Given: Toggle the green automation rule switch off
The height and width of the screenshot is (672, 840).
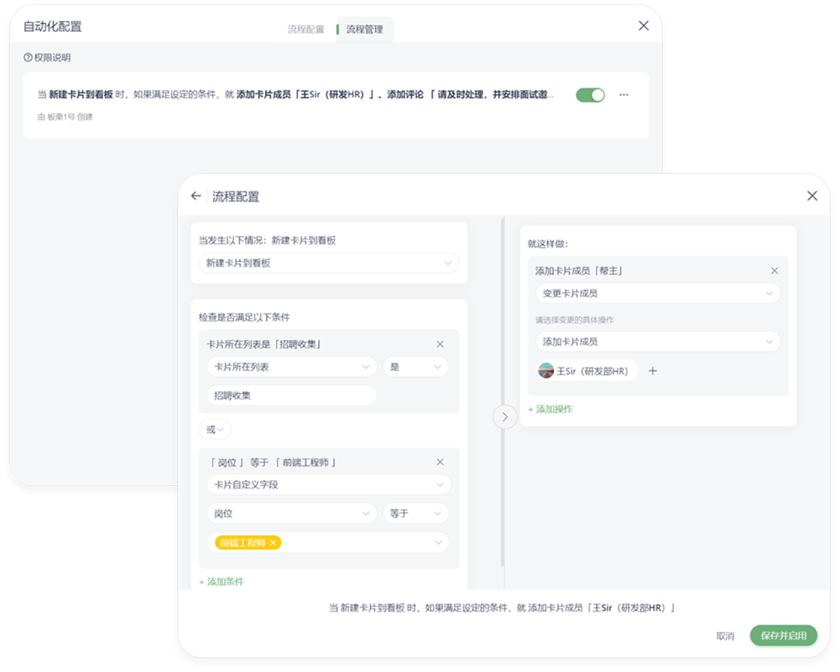Looking at the screenshot, I should (x=590, y=95).
